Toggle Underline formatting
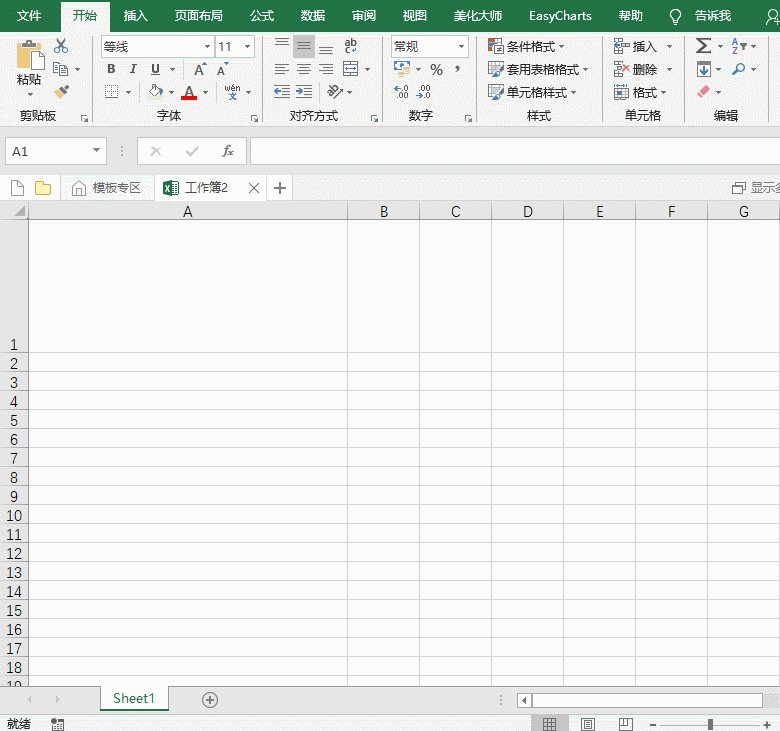 pos(155,69)
